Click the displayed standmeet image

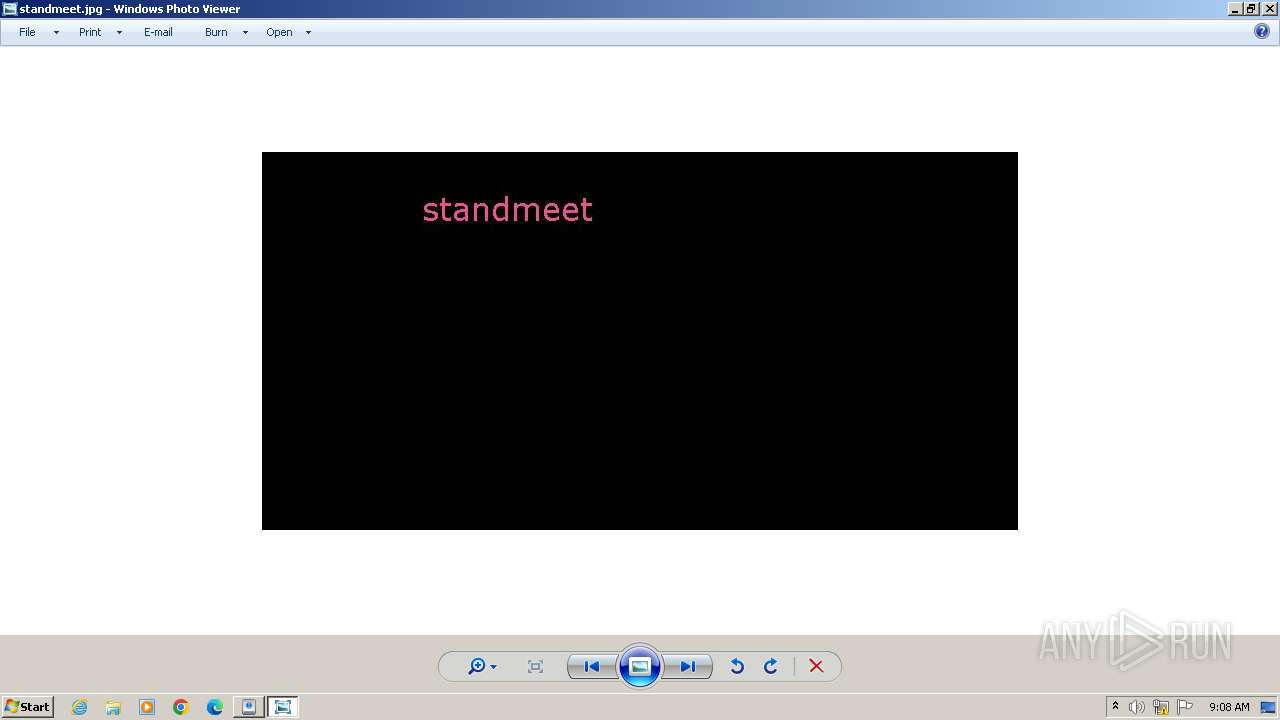pyautogui.click(x=640, y=341)
